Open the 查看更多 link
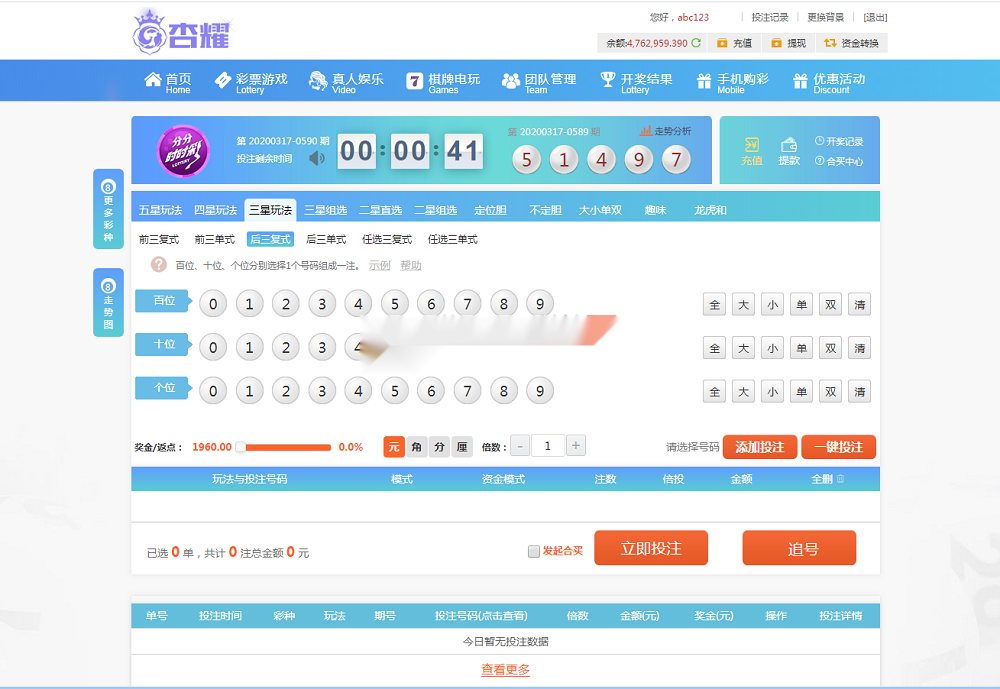 click(504, 670)
